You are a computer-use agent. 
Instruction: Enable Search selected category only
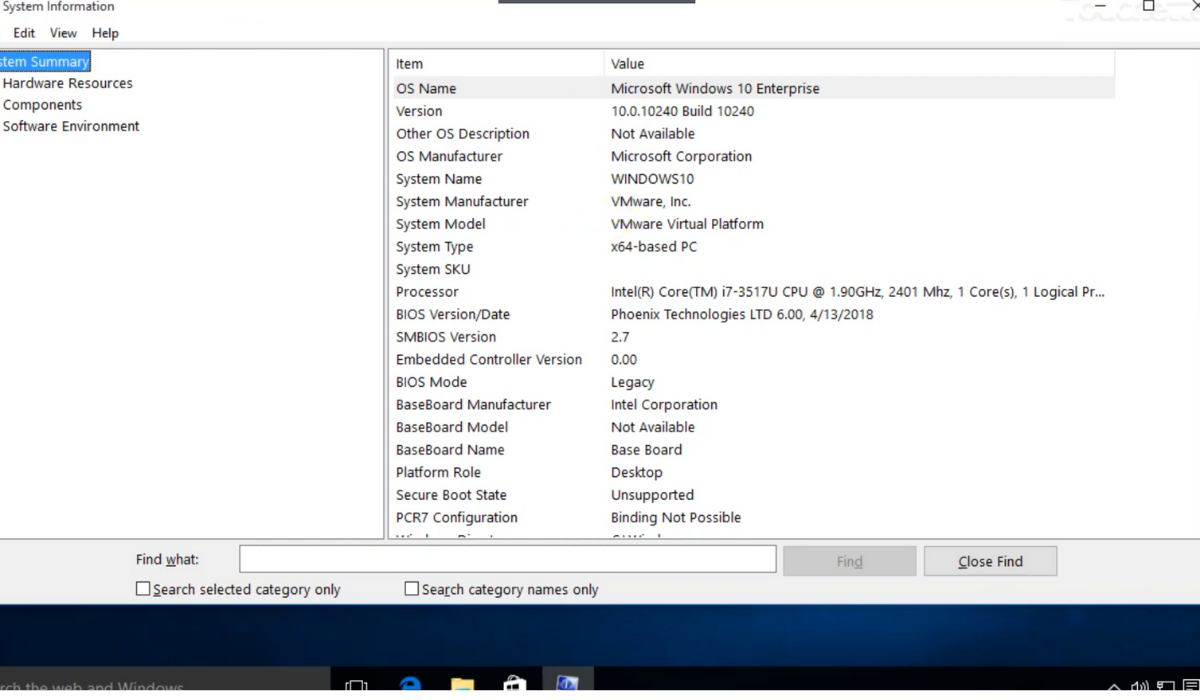238,589
